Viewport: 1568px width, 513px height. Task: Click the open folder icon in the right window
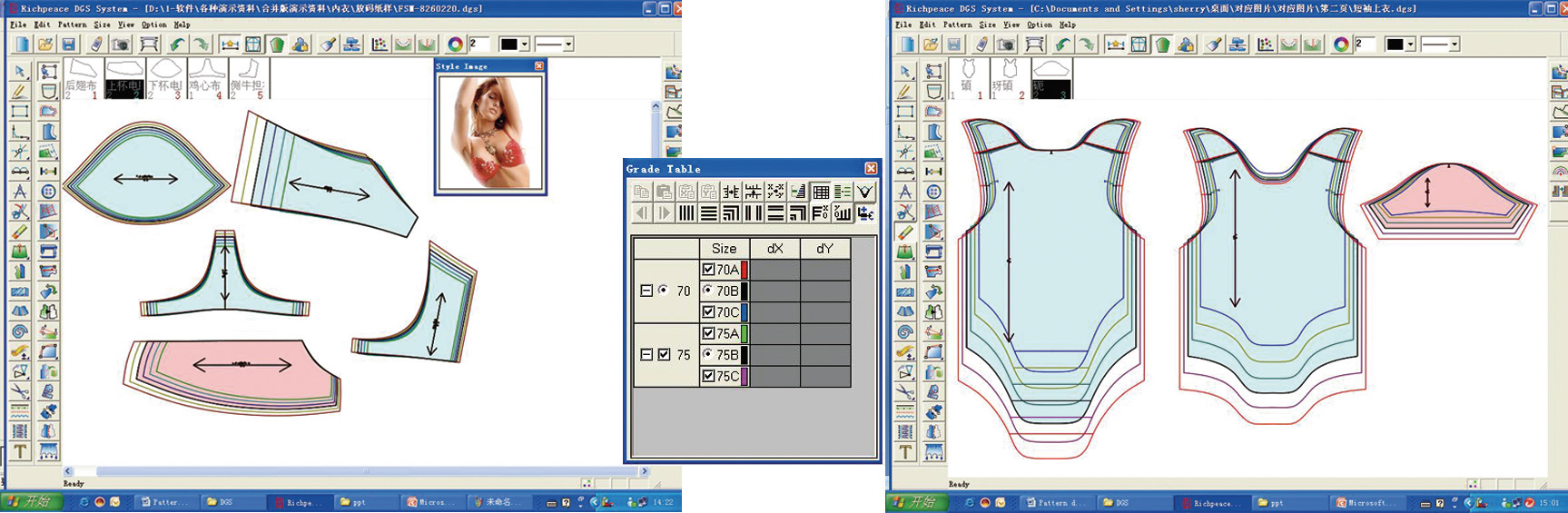(931, 44)
